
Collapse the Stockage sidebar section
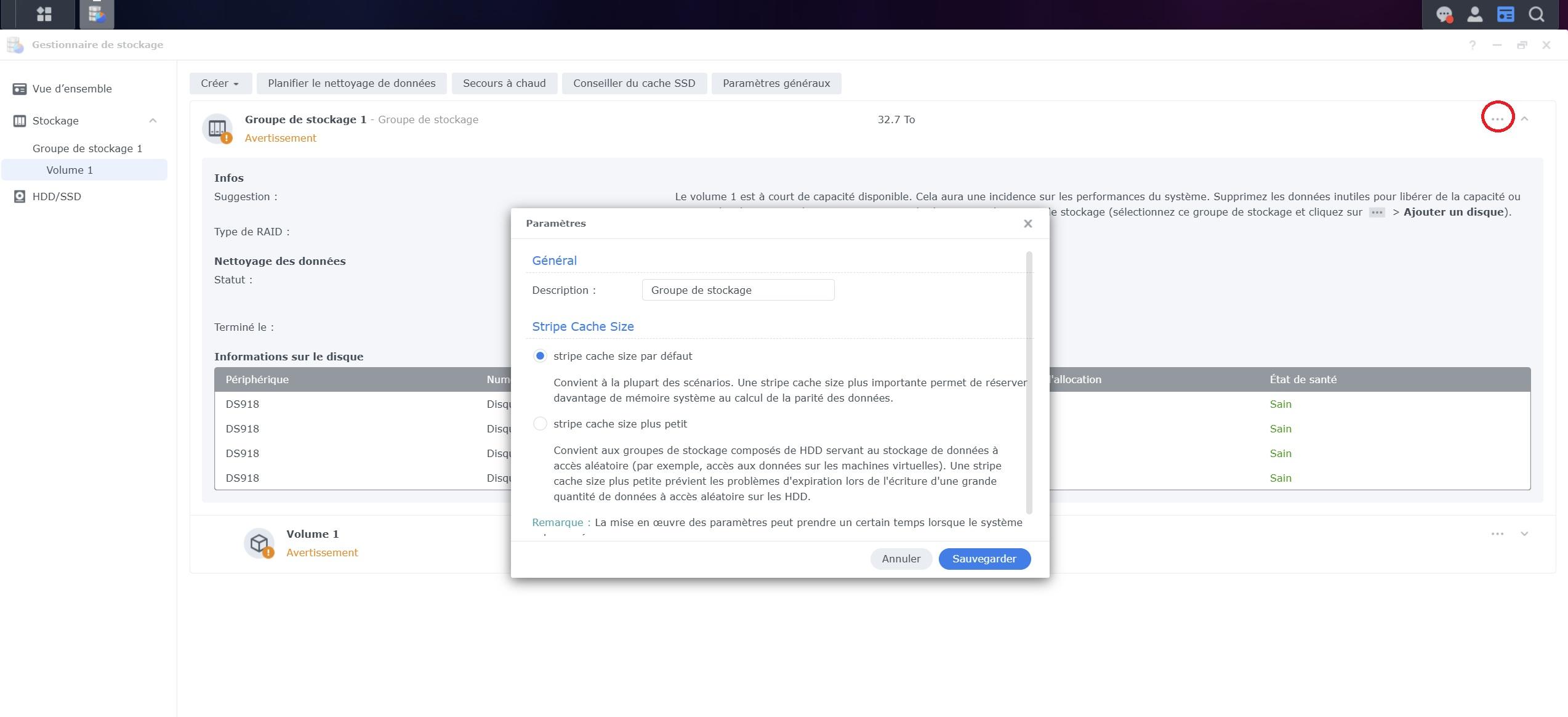153,121
